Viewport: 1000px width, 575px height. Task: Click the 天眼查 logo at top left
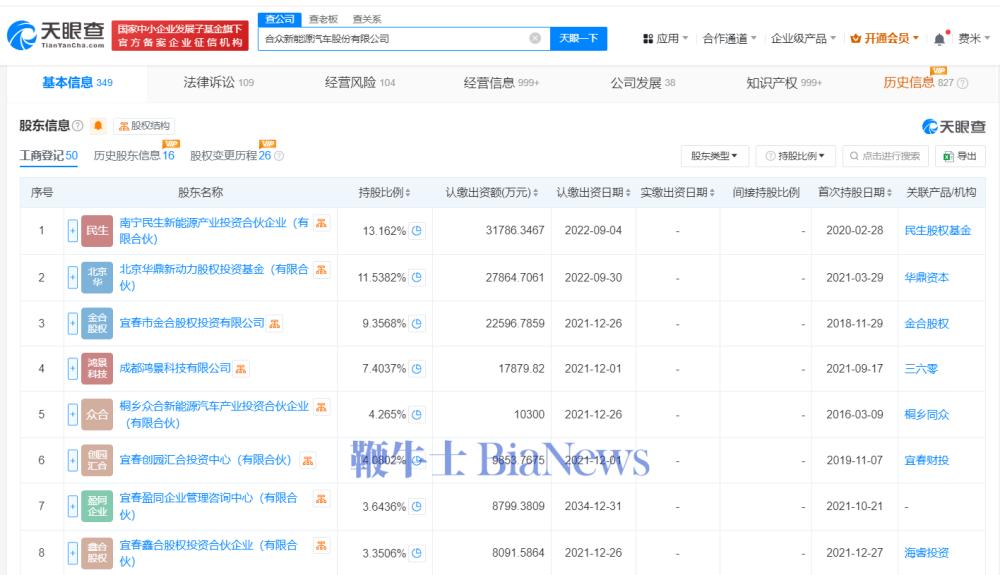(x=56, y=34)
